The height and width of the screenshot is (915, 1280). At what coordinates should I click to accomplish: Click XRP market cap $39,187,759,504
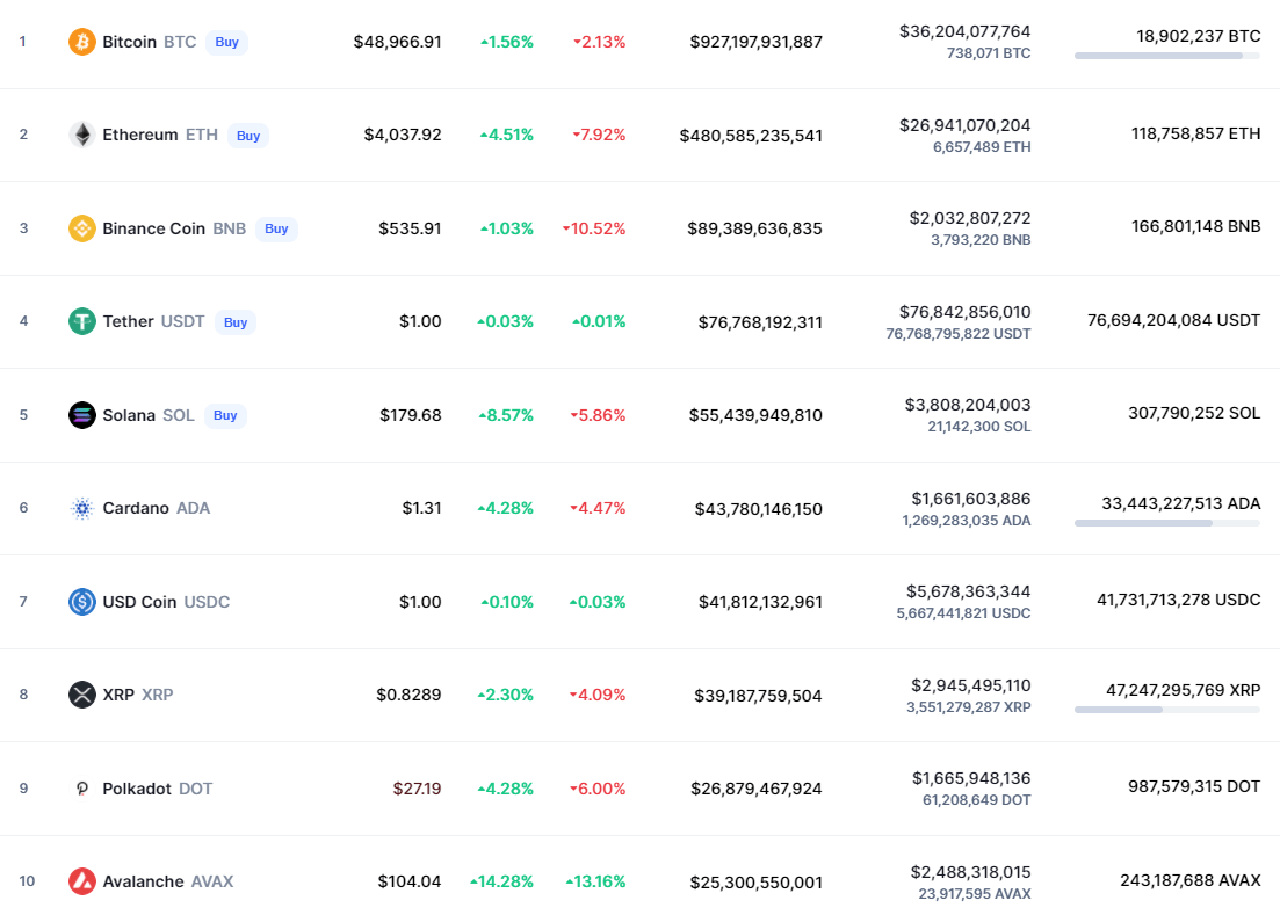tap(758, 695)
